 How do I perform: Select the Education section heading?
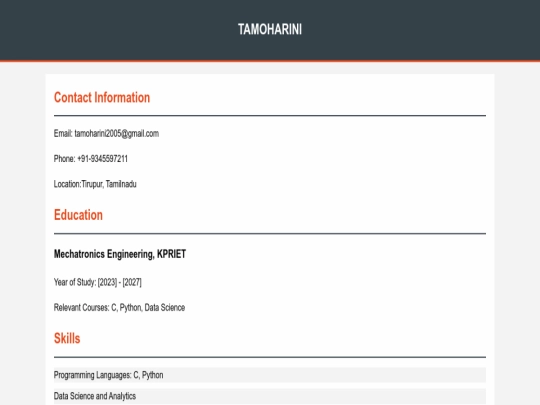pos(78,215)
